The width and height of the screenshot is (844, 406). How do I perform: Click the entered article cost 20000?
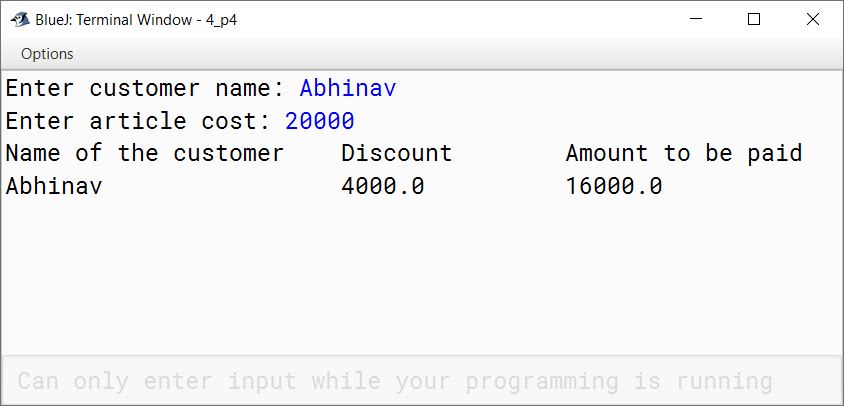coord(320,121)
